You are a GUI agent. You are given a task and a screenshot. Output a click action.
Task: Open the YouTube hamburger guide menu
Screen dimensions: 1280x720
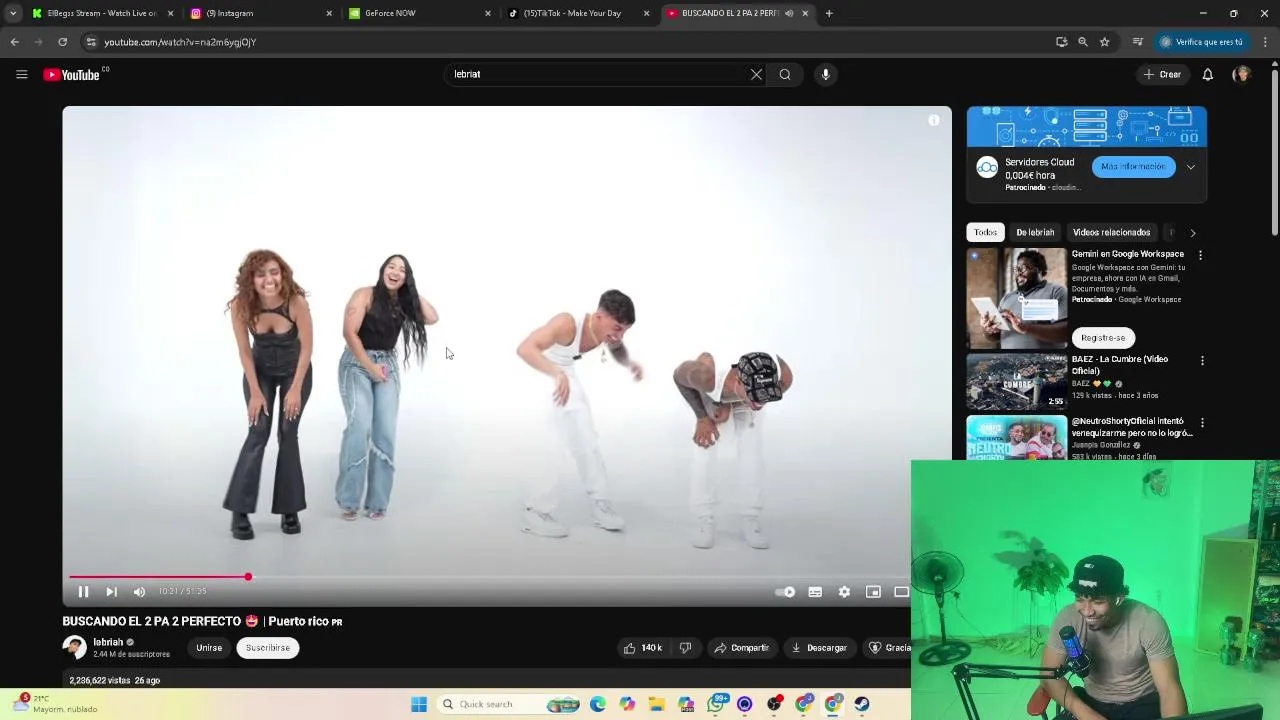click(21, 74)
